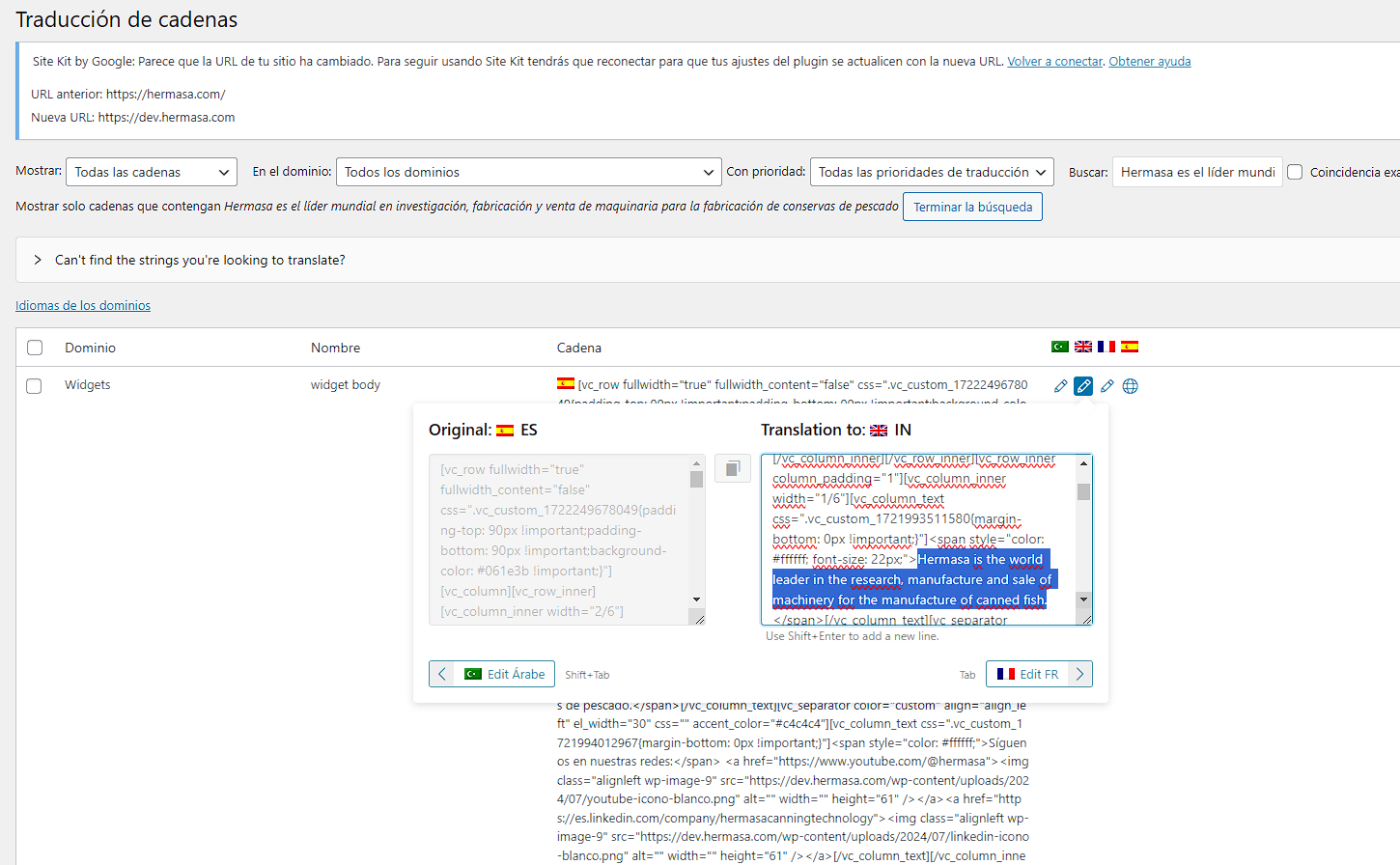1400x865 pixels.
Task: Click the UK flag in the table header
Action: [x=1083, y=347]
